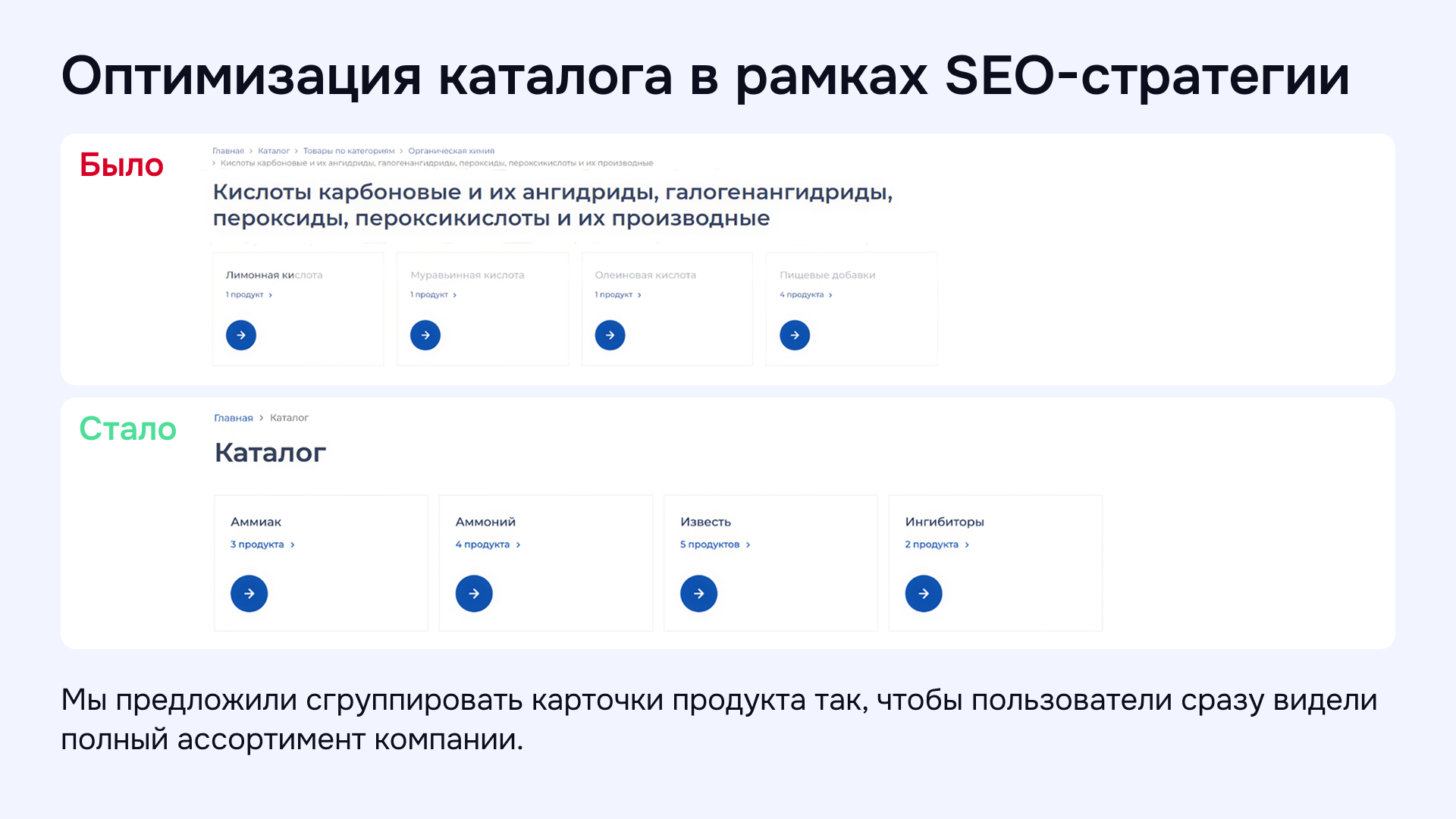Open Известь category via arrow button
Image resolution: width=1456 pixels, height=819 pixels.
[x=698, y=593]
